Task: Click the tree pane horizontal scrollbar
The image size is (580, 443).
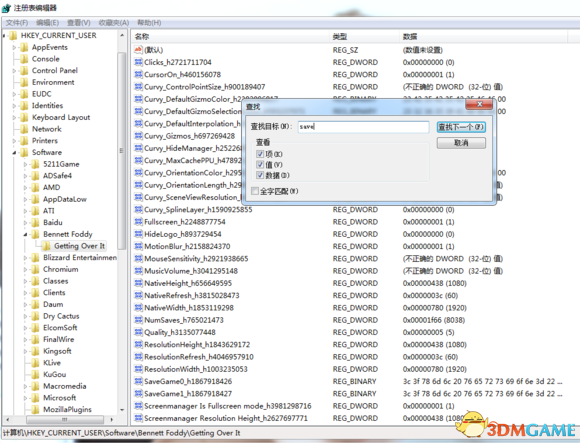Action: tap(60, 419)
